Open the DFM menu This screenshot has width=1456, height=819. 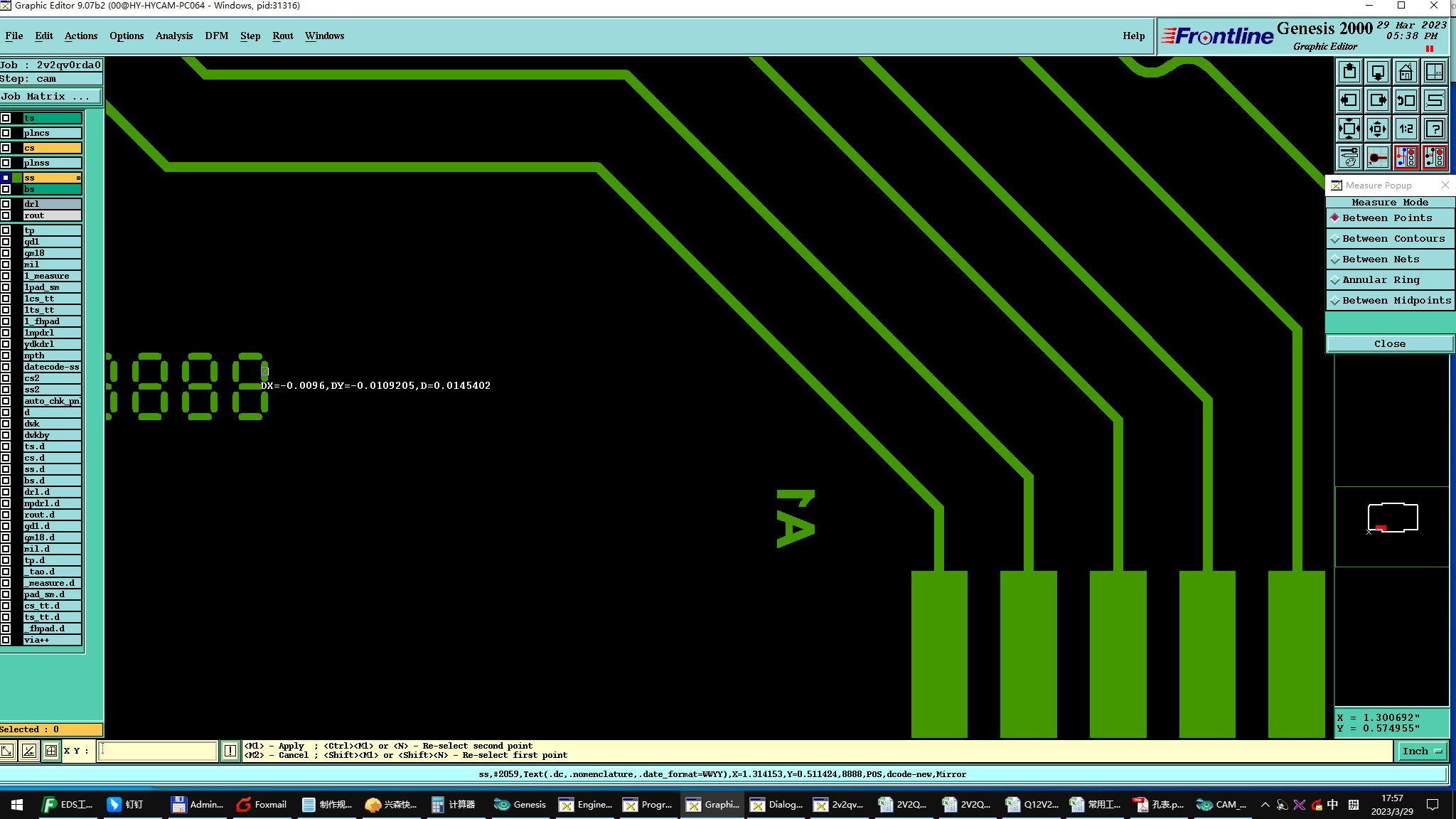coord(216,36)
